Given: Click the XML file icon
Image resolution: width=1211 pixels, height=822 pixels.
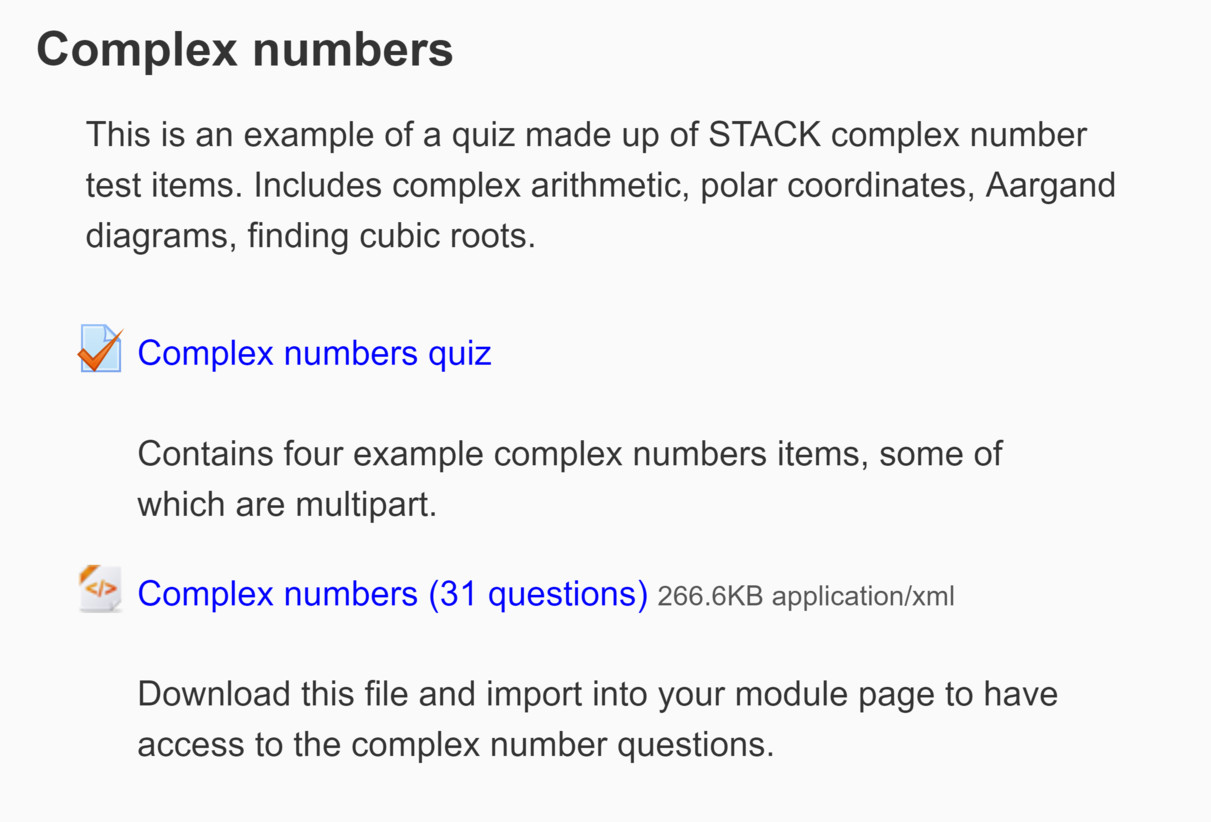Looking at the screenshot, I should [x=100, y=589].
